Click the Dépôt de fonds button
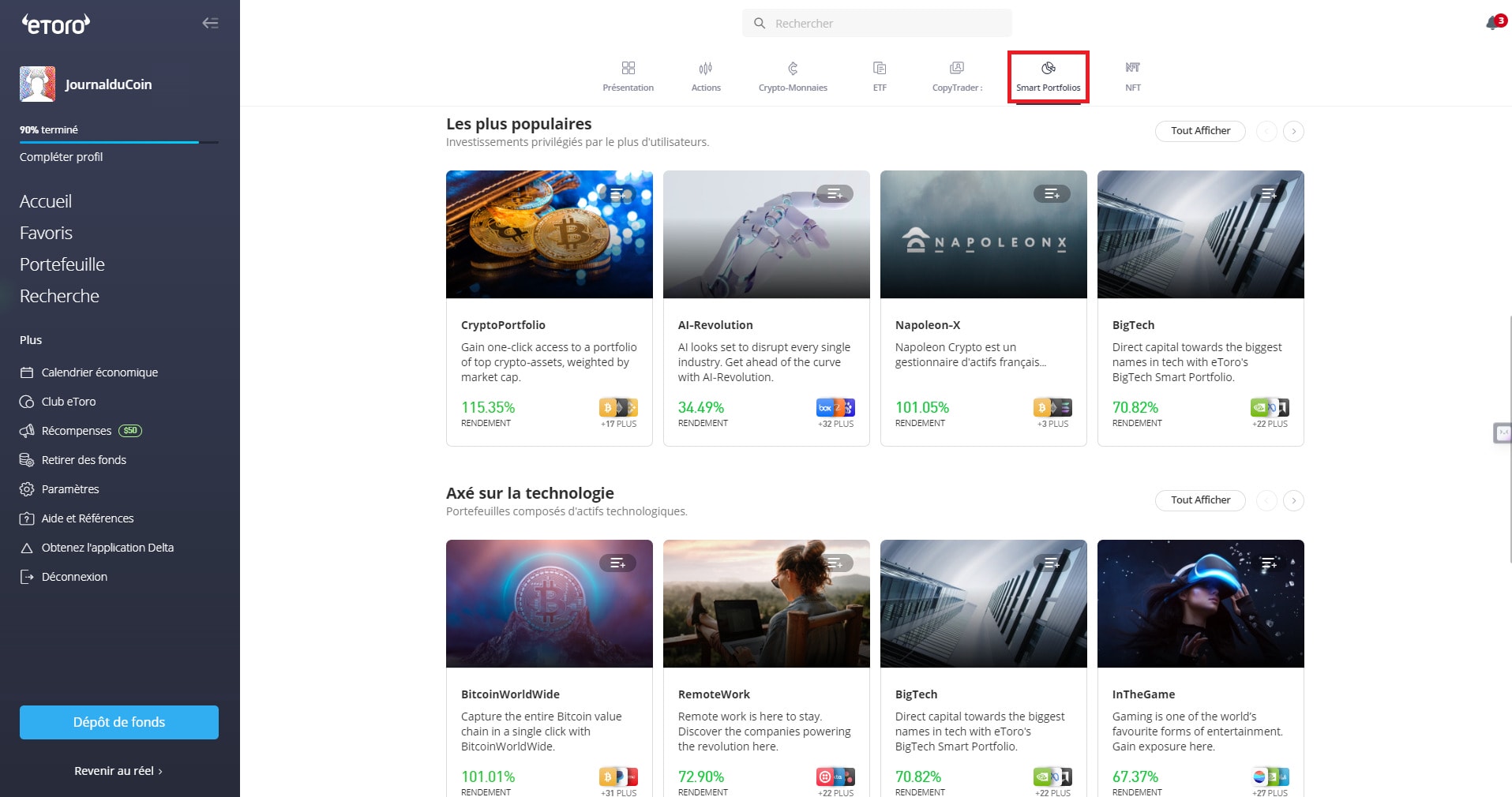Image resolution: width=1512 pixels, height=797 pixels. 119,722
